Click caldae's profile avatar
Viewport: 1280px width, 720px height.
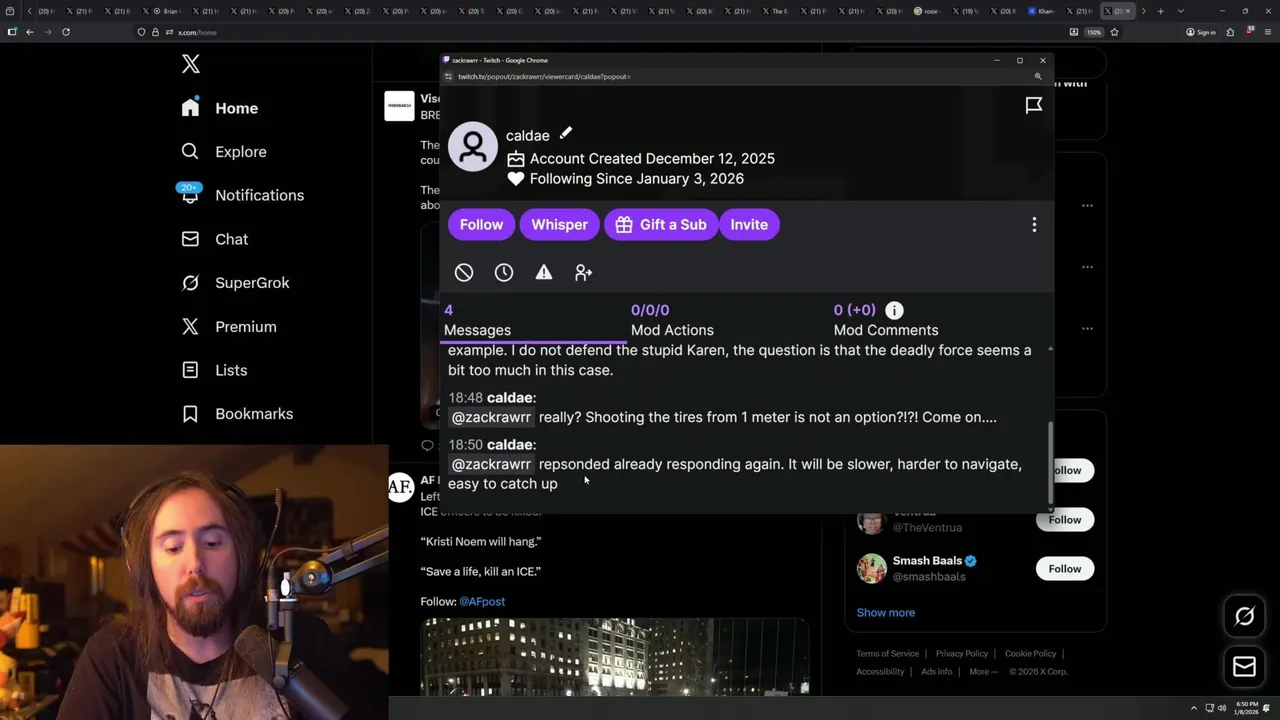tap(473, 147)
